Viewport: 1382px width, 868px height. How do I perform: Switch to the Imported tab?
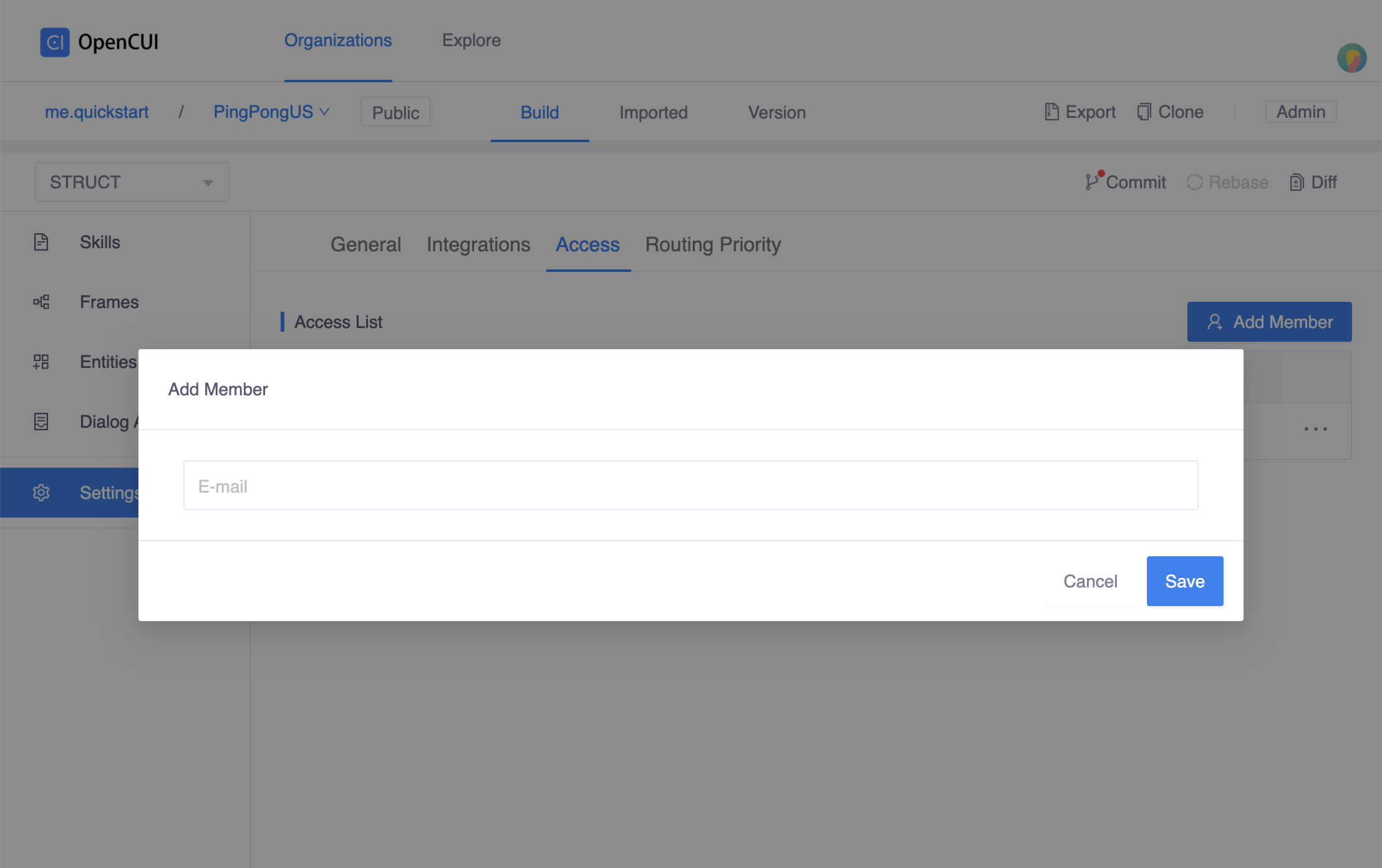click(x=653, y=113)
